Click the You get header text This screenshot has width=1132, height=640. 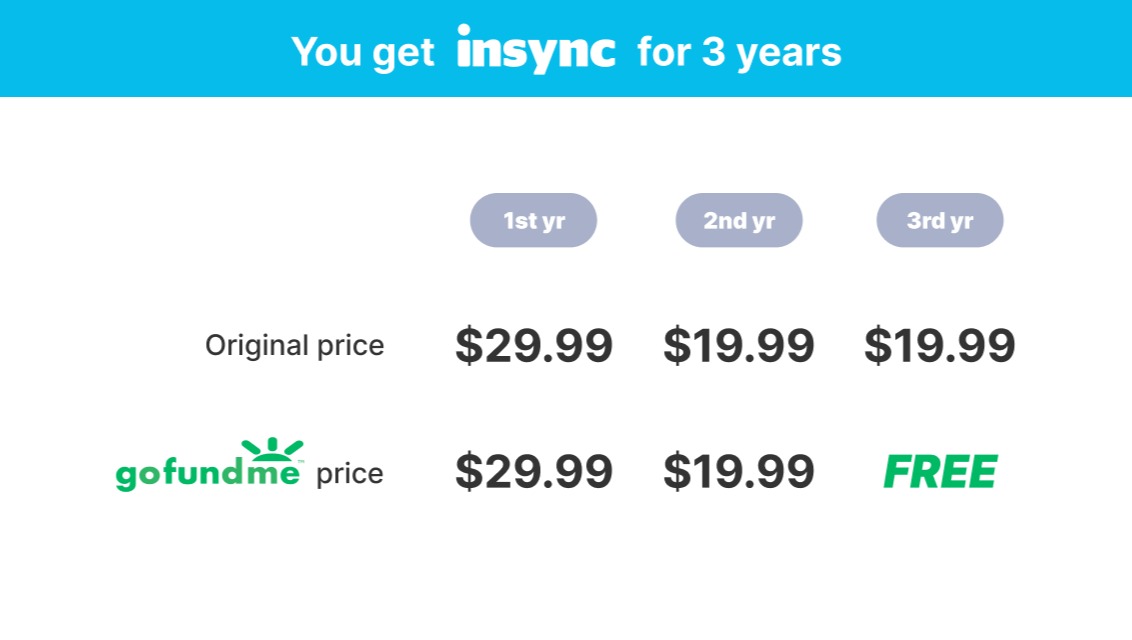362,53
